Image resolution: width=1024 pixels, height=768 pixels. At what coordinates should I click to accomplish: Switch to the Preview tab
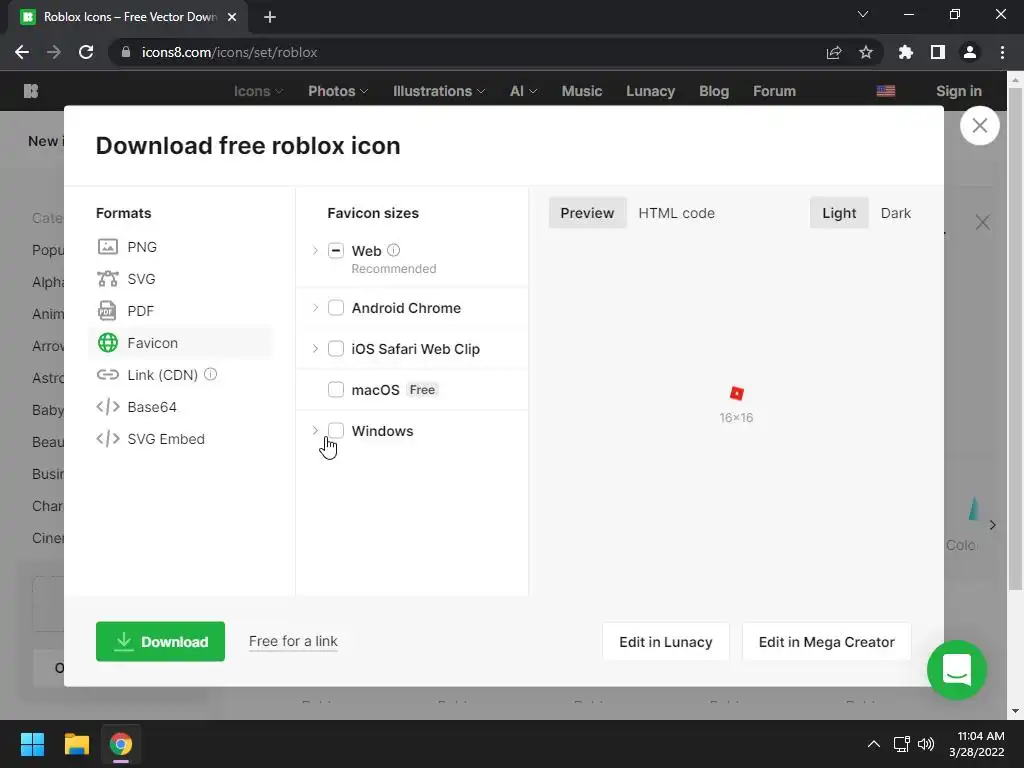coord(587,213)
